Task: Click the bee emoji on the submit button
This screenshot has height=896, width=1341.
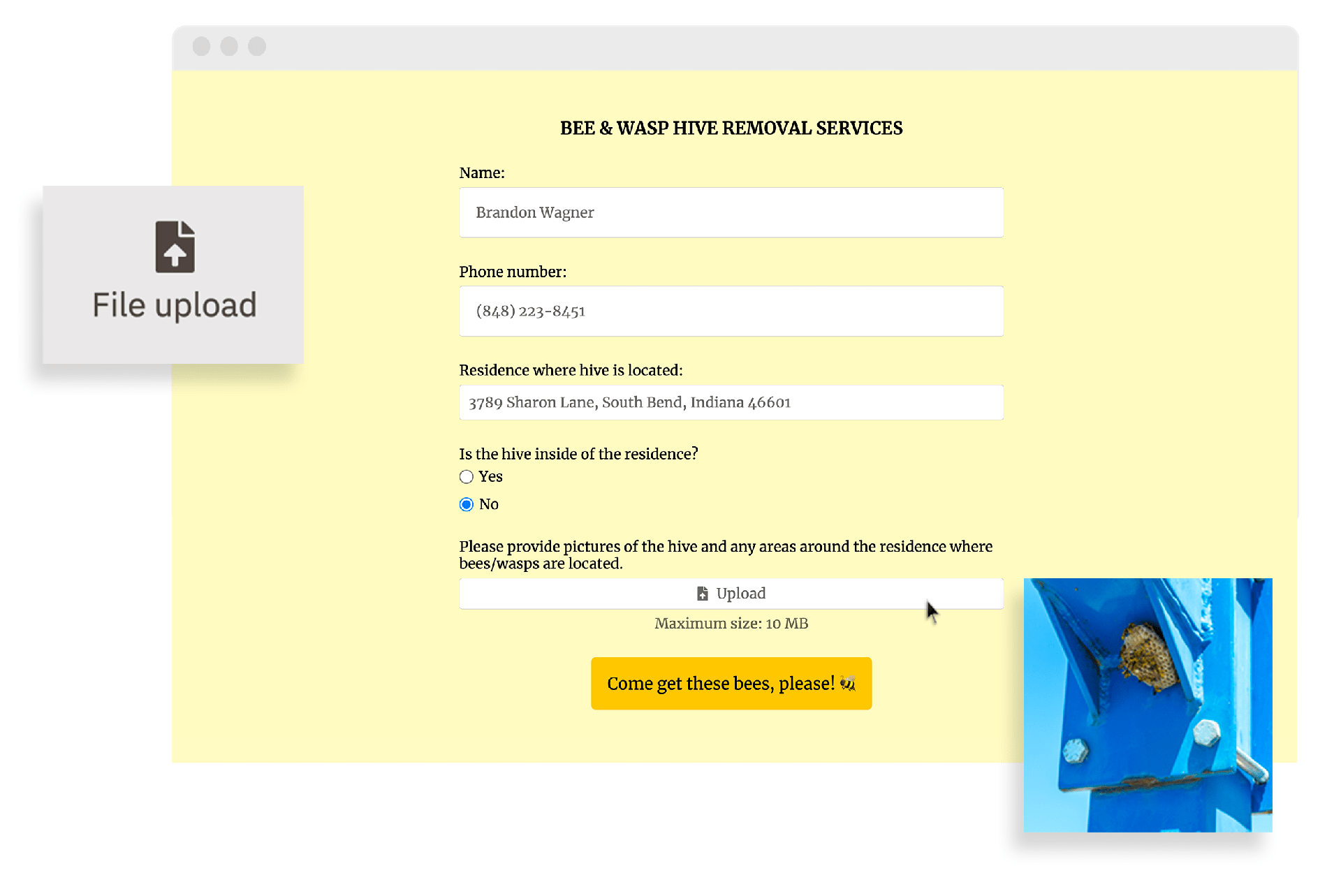Action: coord(848,683)
